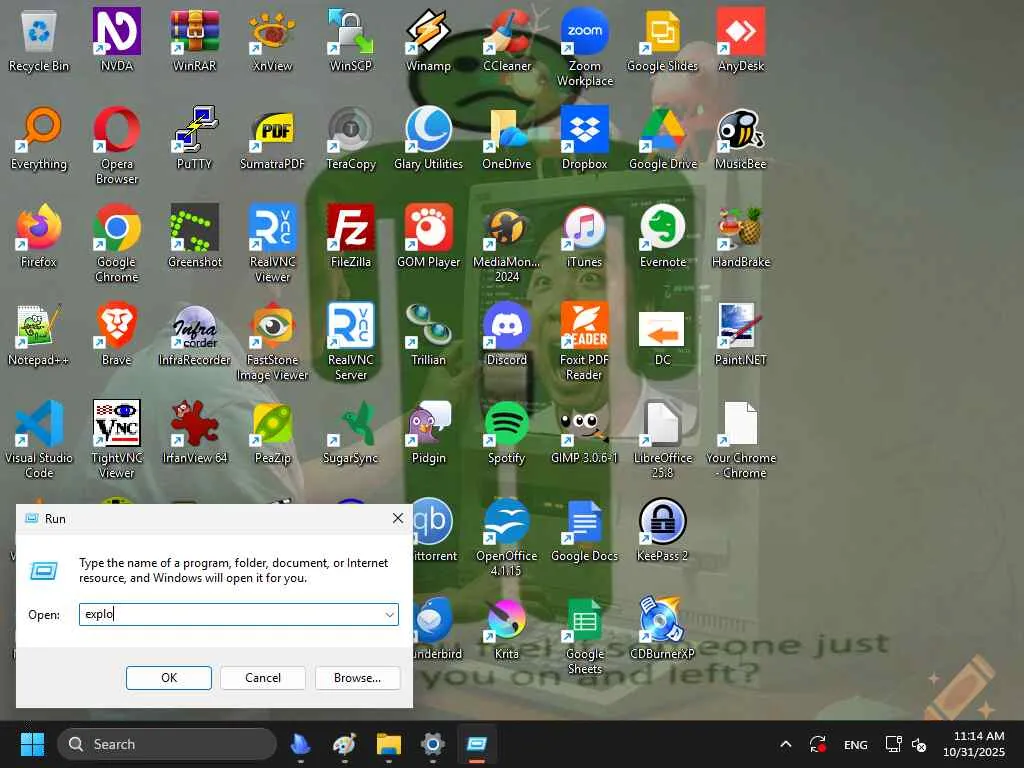
Task: Open the Spotify desktop shortcut
Action: tap(507, 432)
